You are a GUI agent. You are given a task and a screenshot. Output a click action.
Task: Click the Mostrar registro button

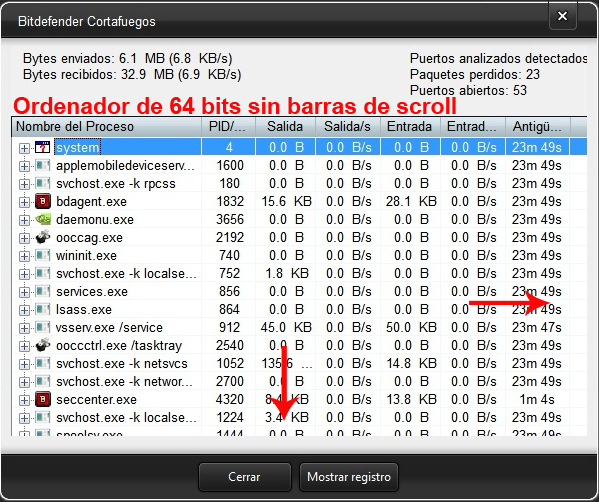(x=349, y=477)
